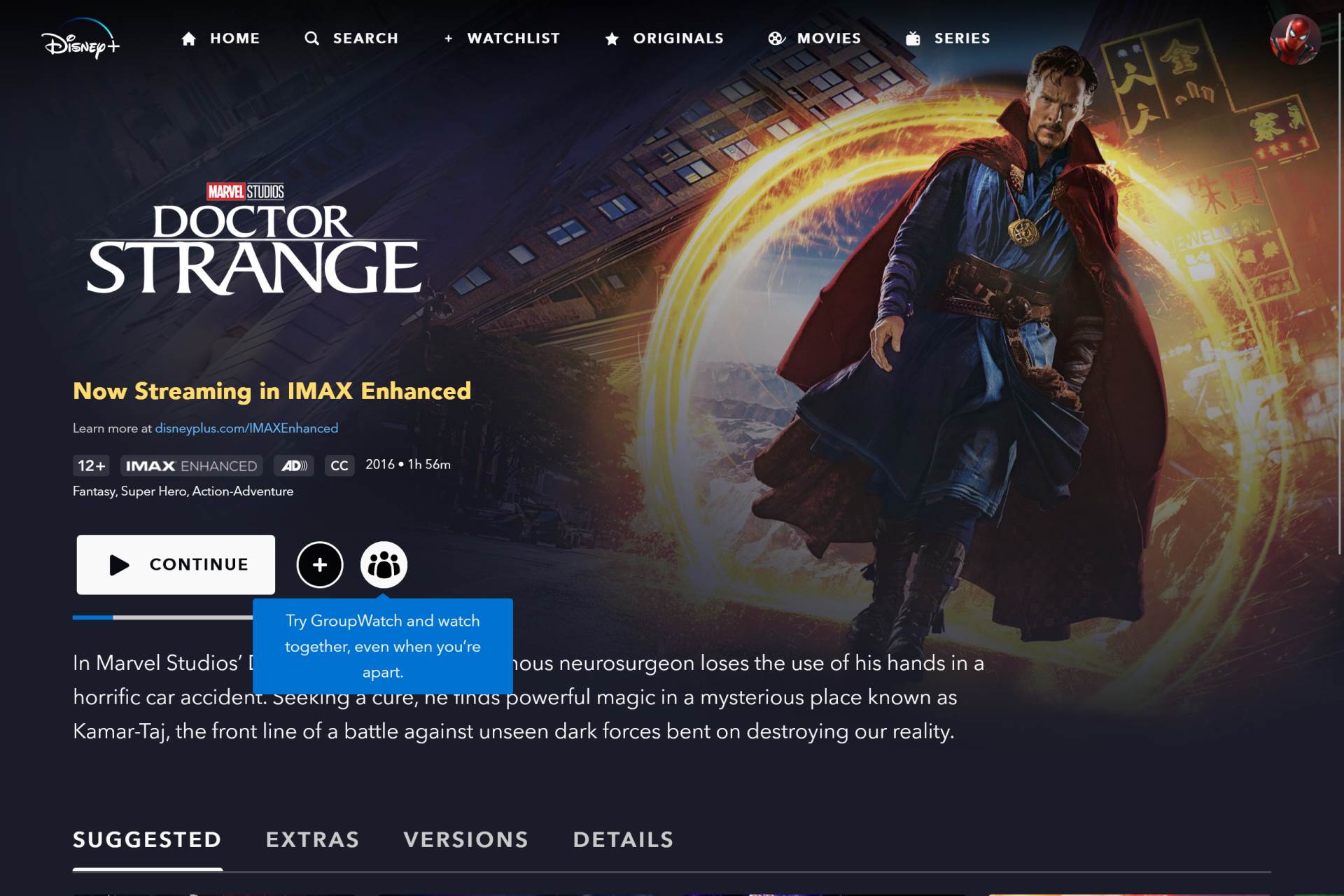Screen dimensions: 1344x896
Task: Click the Series TV icon
Action: point(912,38)
